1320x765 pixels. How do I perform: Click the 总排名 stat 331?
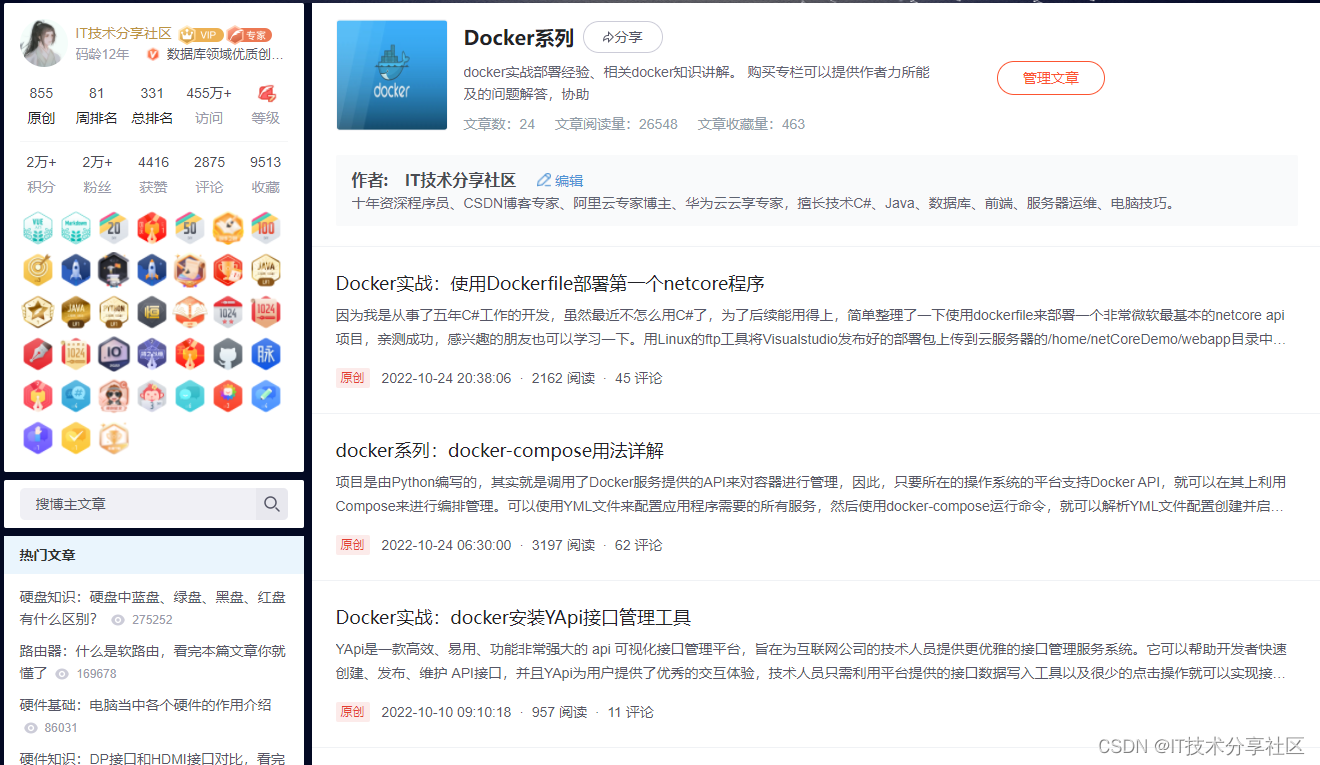pos(152,93)
